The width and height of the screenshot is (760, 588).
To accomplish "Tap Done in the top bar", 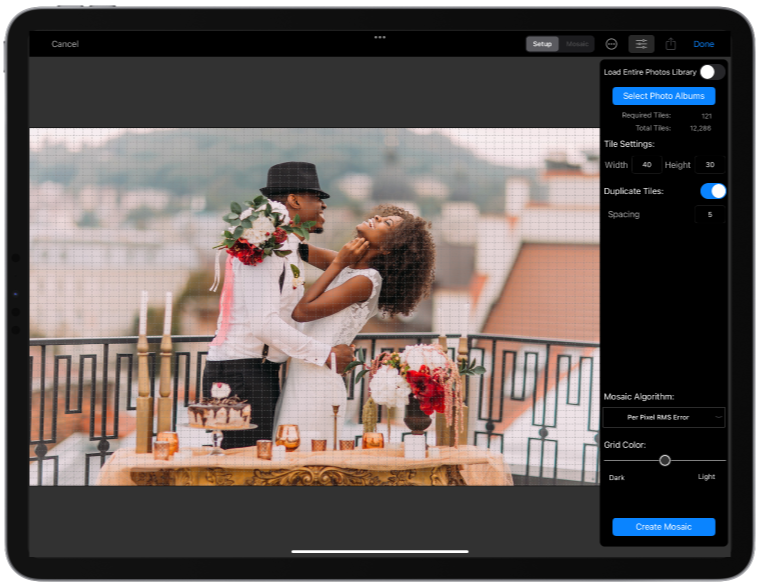I will [704, 44].
